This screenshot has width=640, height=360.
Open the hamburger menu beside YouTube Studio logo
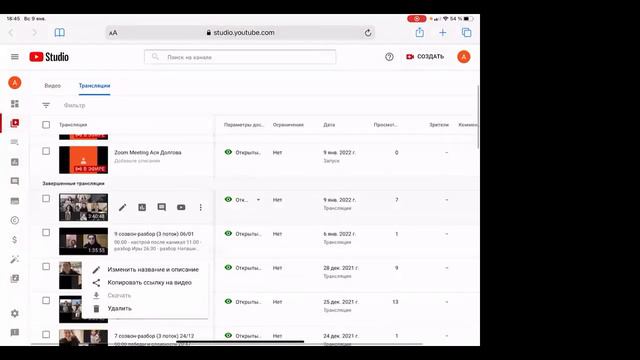point(15,57)
